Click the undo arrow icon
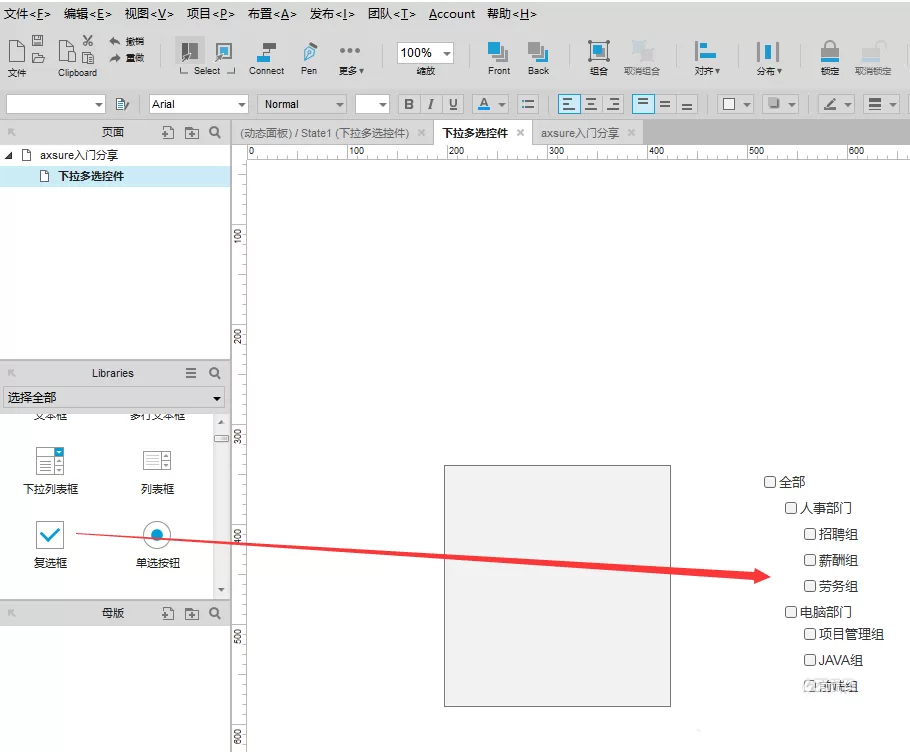Image resolution: width=910 pixels, height=752 pixels. point(114,41)
